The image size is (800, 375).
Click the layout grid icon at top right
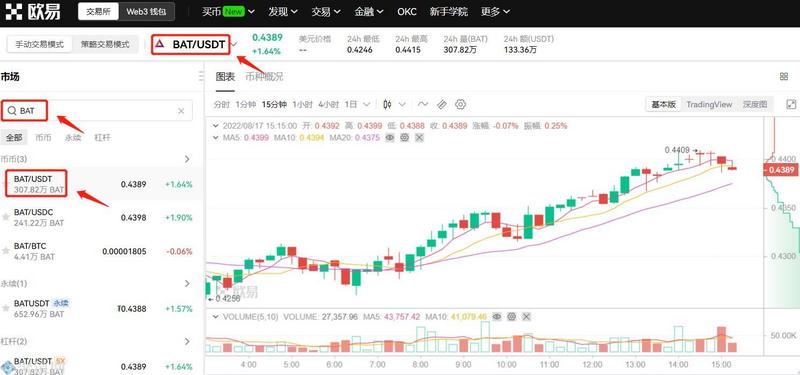(784, 77)
